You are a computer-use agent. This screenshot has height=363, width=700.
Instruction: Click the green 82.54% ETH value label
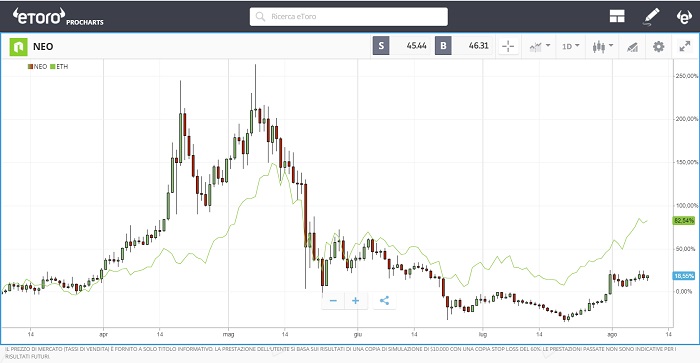click(x=684, y=221)
